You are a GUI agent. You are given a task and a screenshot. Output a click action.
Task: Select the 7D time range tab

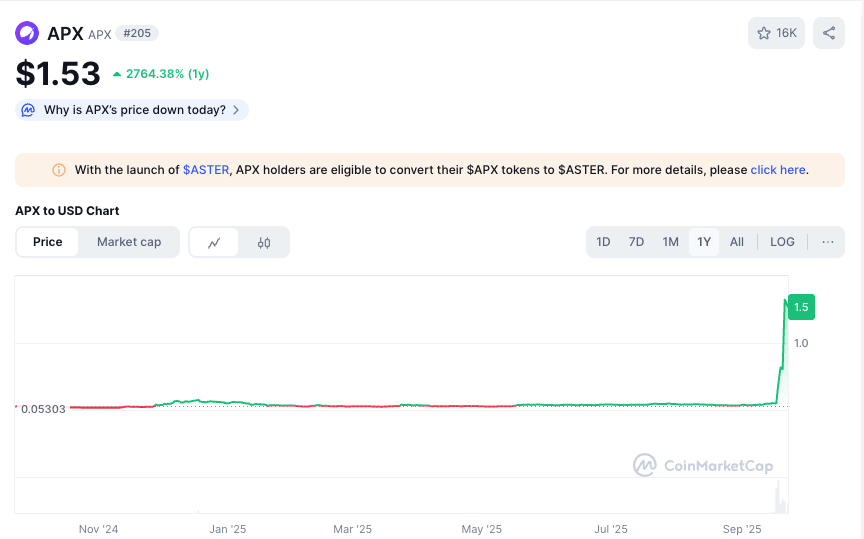point(636,242)
